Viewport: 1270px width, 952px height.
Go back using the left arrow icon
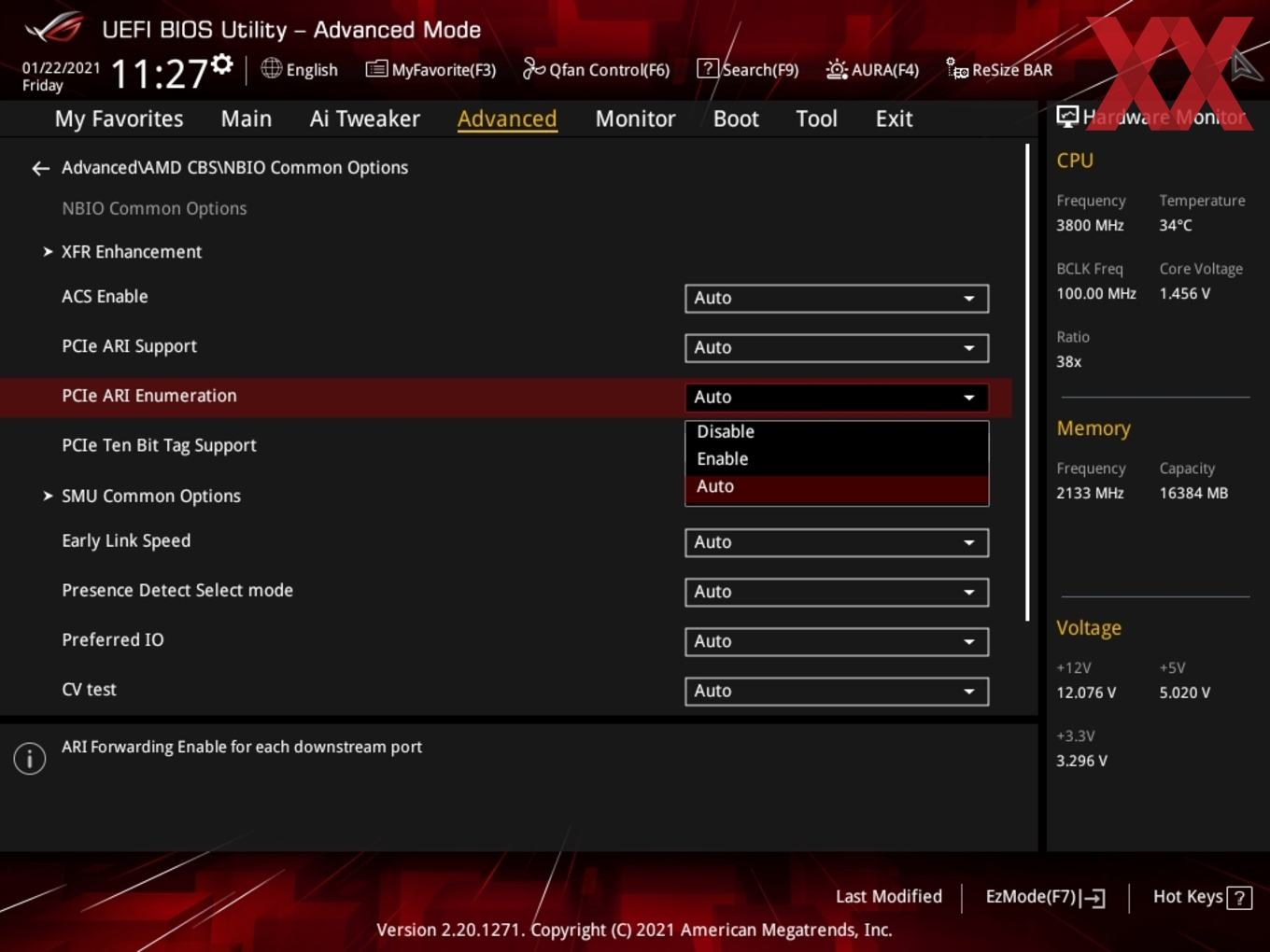(40, 168)
